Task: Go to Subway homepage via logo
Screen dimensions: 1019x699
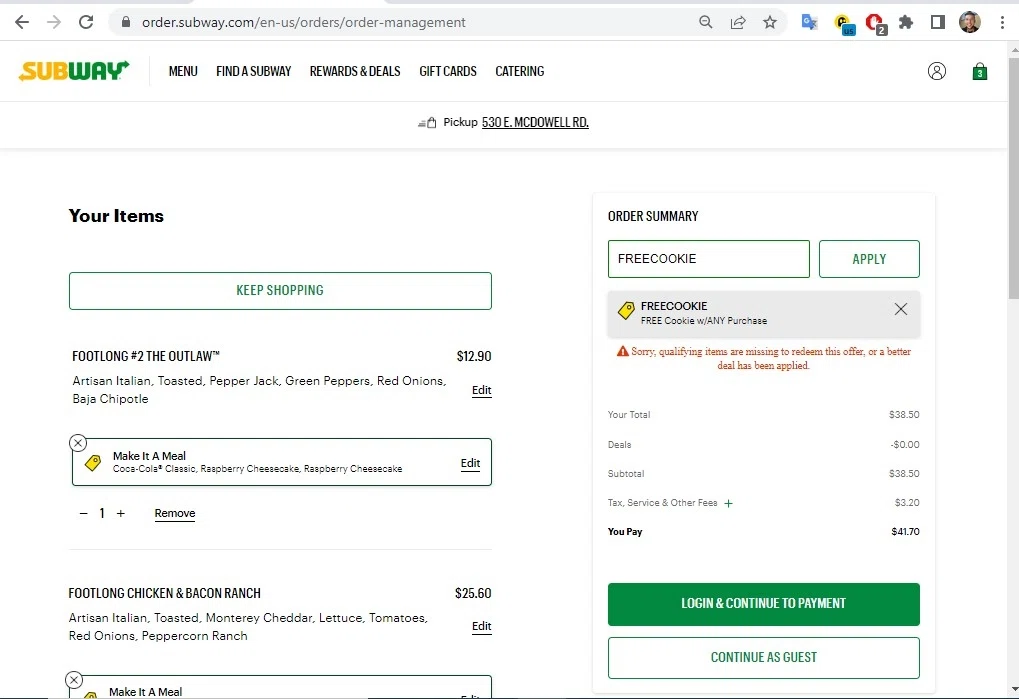Action: point(73,71)
